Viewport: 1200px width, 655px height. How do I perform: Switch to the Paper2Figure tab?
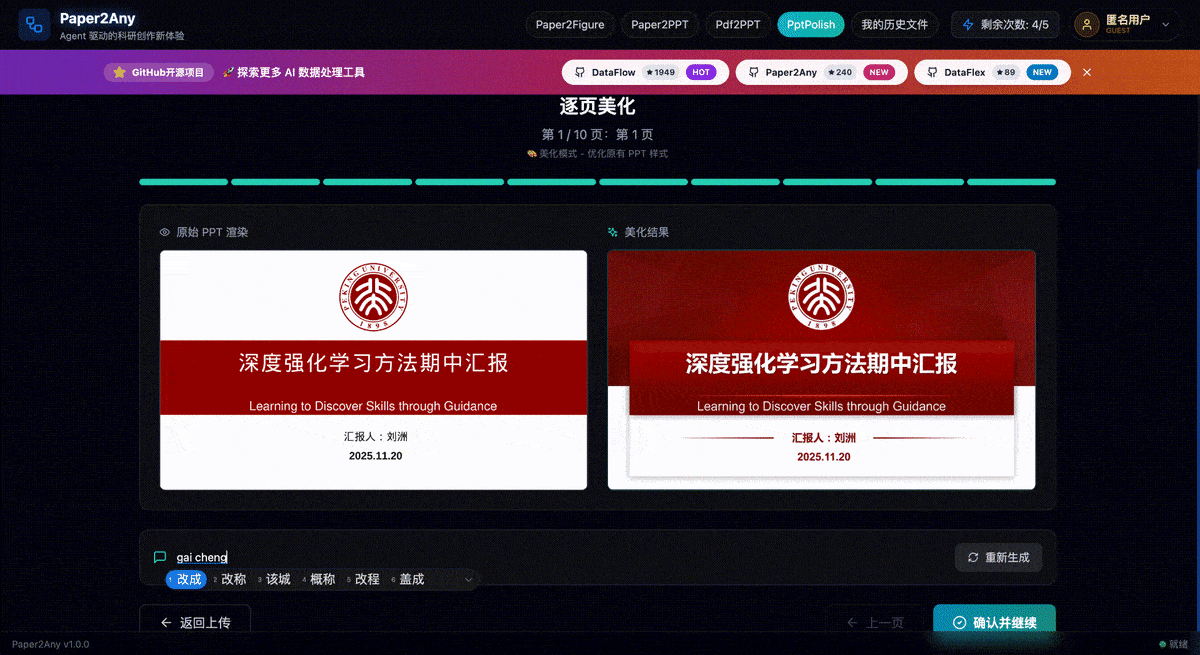point(570,25)
